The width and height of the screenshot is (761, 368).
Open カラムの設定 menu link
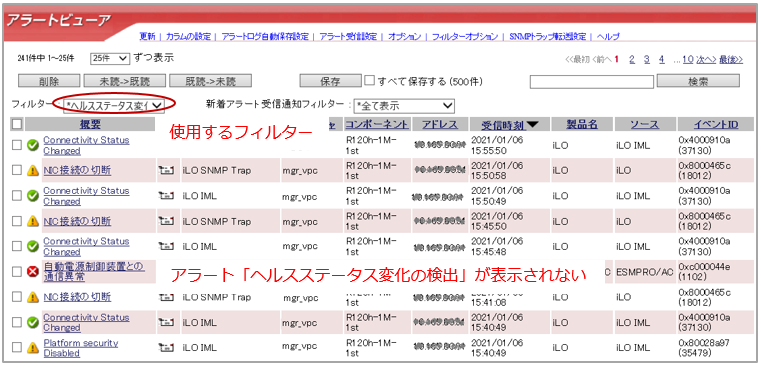(188, 36)
